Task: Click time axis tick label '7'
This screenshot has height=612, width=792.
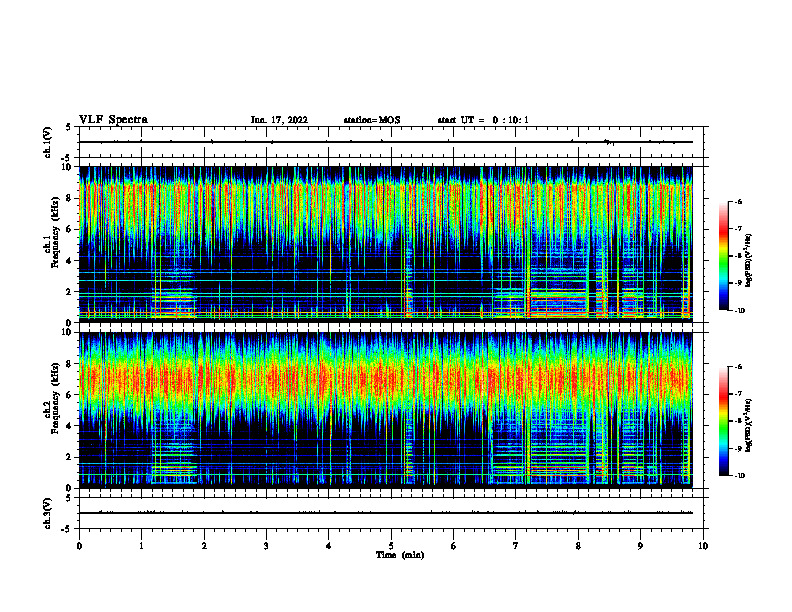Action: (516, 546)
